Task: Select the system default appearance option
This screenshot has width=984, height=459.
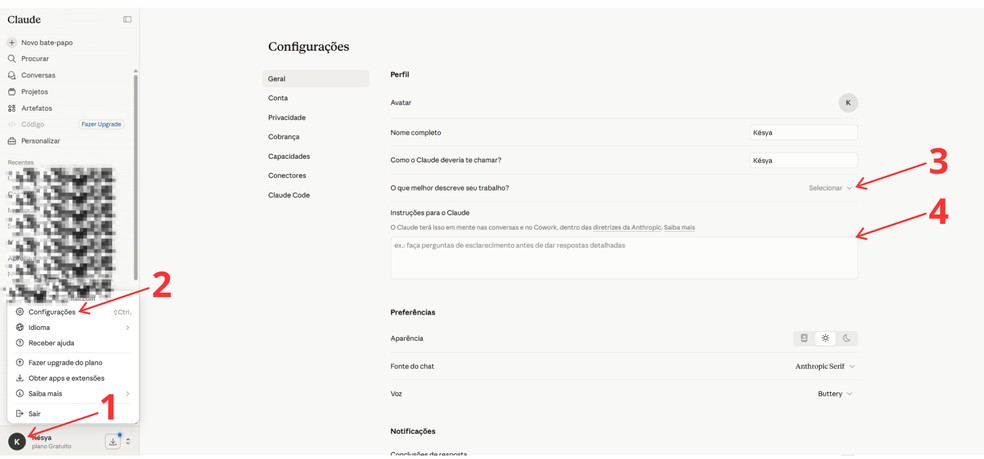Action: [x=804, y=338]
